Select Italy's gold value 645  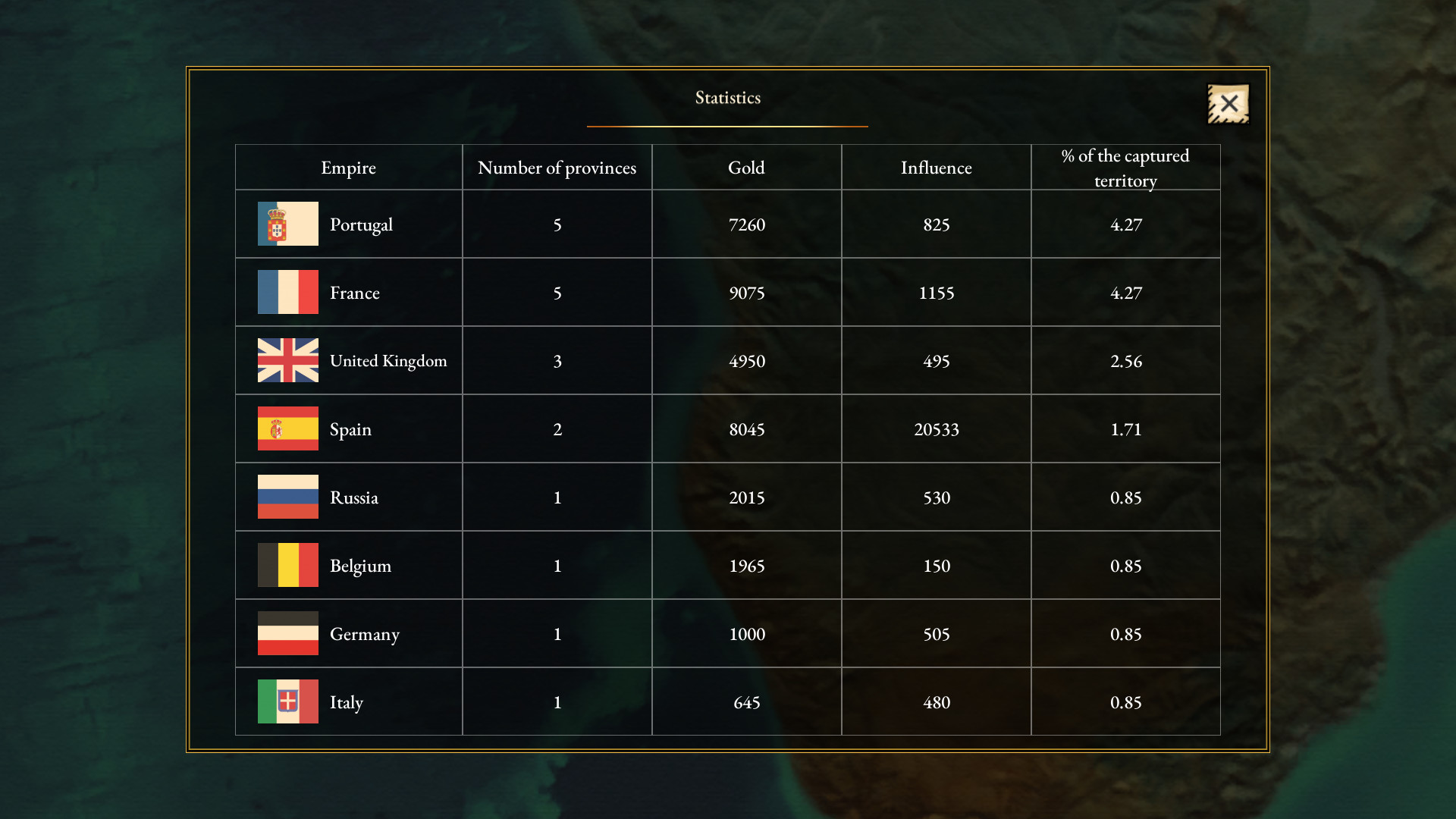(x=747, y=702)
